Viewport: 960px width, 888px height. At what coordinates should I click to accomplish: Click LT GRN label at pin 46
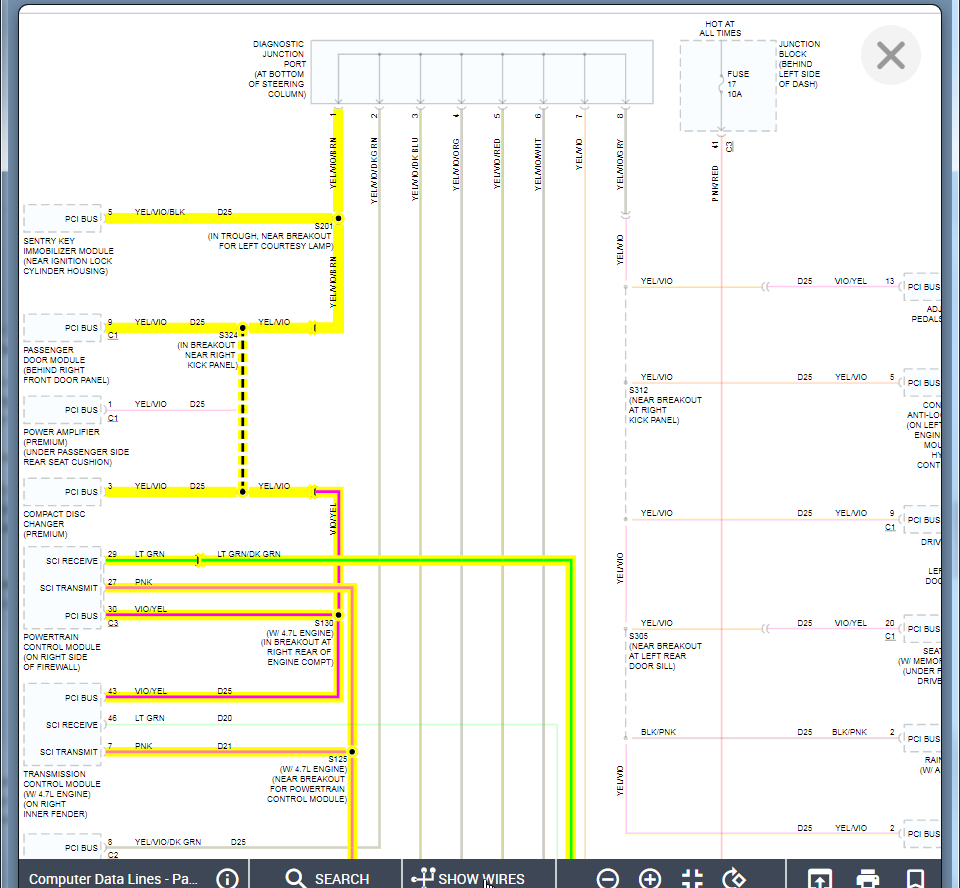(149, 718)
